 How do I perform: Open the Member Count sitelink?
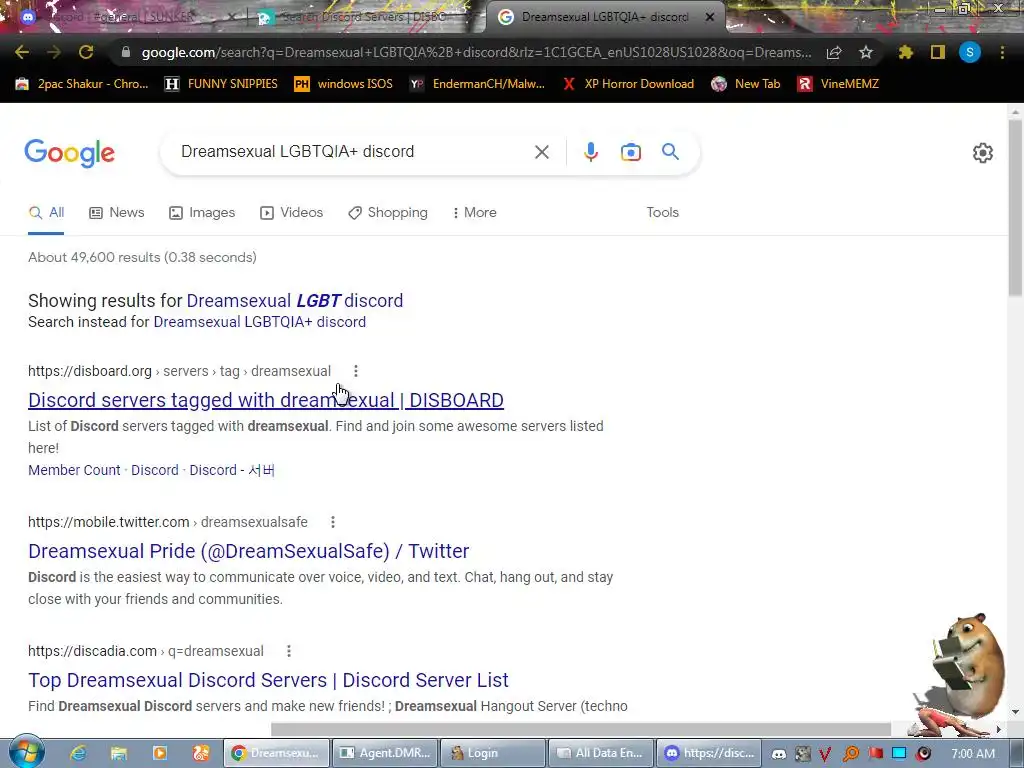(x=74, y=470)
